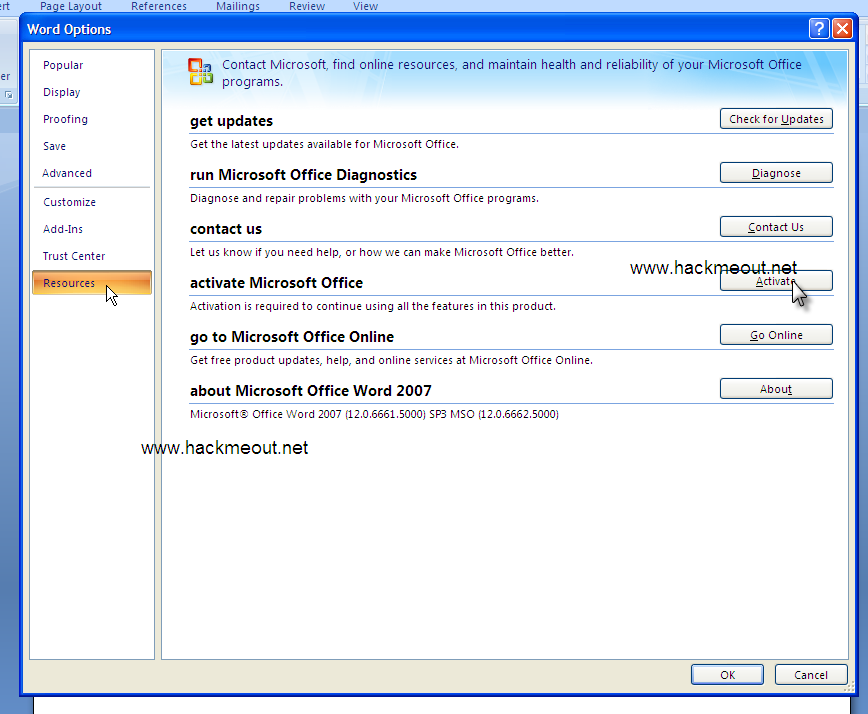Click the 'run Microsoft Office Diagnostics' heading
This screenshot has height=714, width=868.
[x=303, y=175]
